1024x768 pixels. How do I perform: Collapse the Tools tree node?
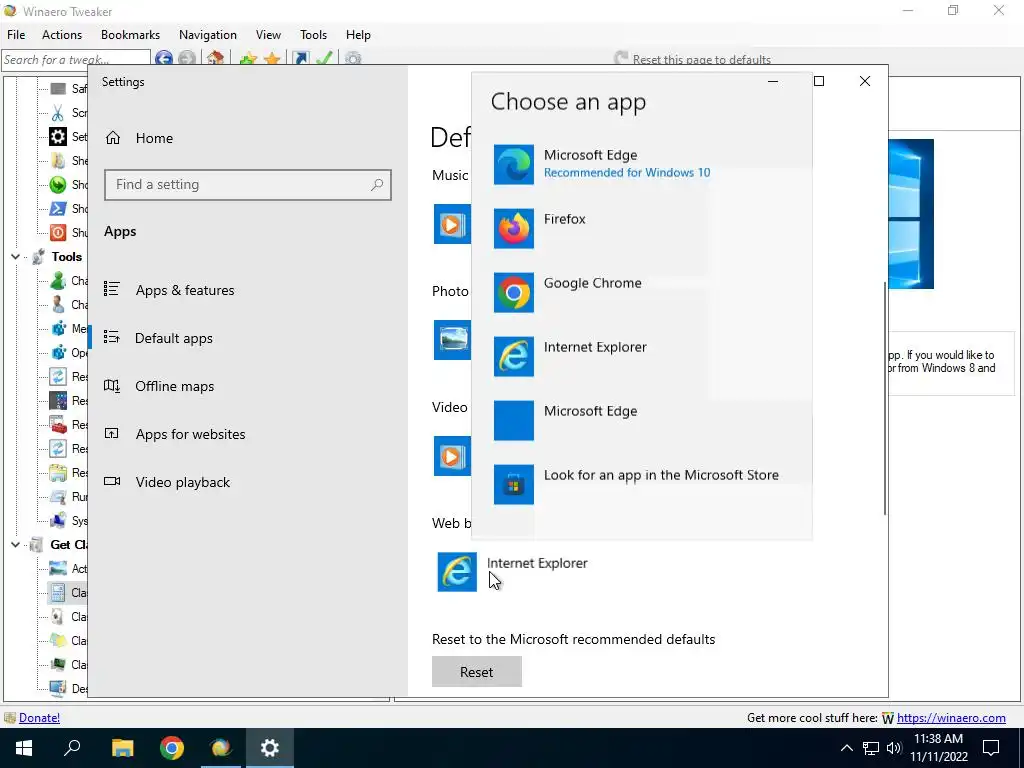coord(15,257)
